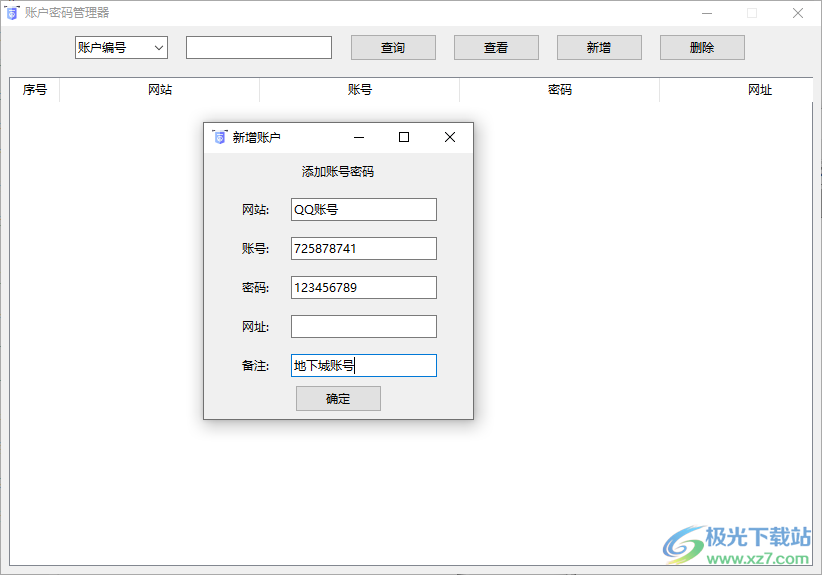Screen dimensions: 822x575
Task: Minimize the 账户密码管理器 main window
Action: (x=707, y=13)
